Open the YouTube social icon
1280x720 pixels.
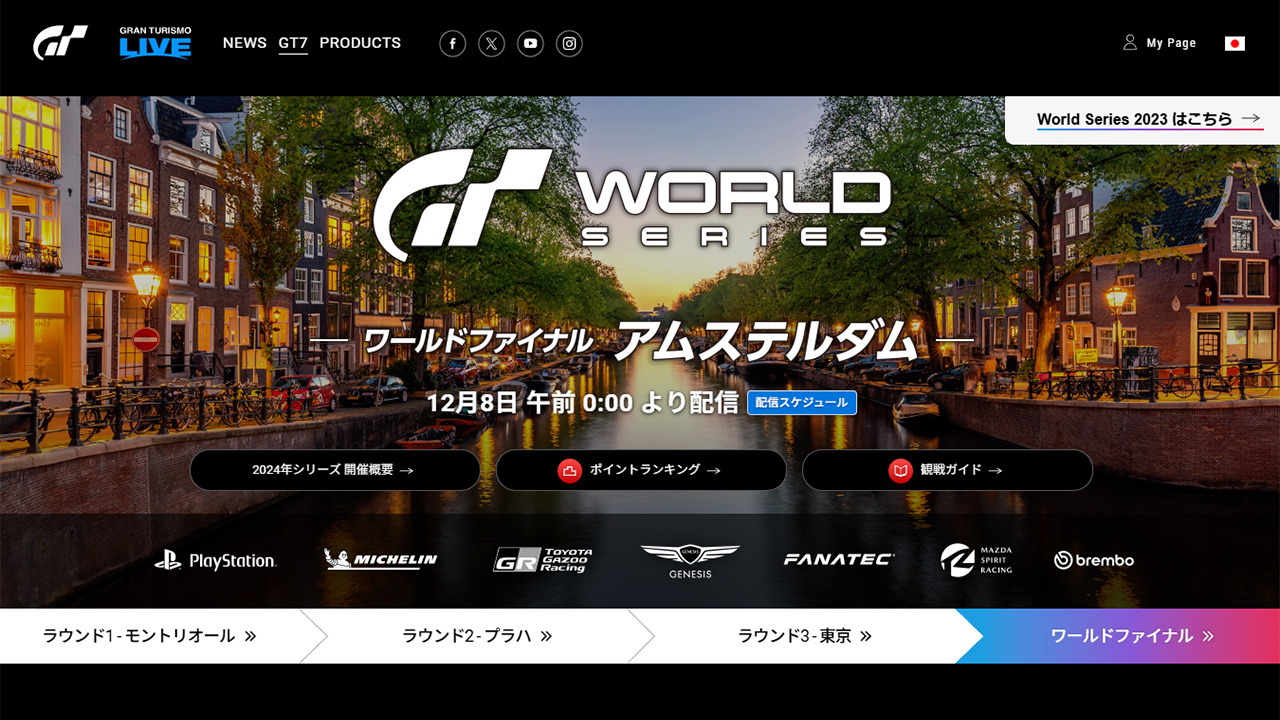tap(531, 43)
